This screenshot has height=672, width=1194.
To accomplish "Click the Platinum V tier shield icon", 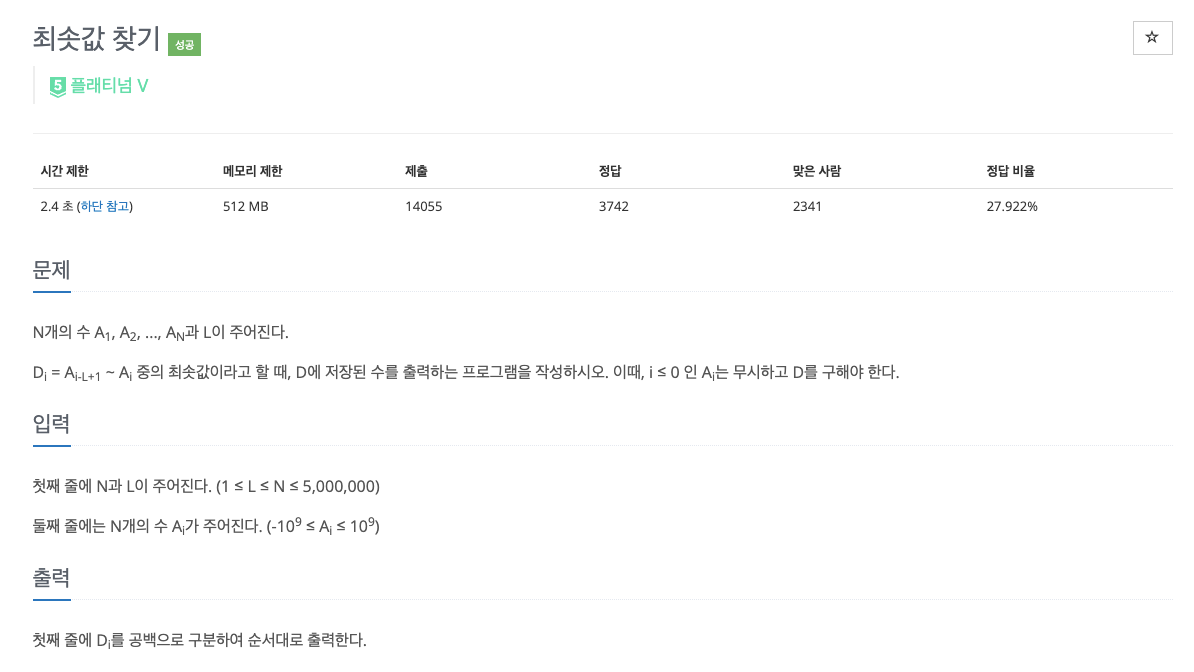I will [x=57, y=86].
